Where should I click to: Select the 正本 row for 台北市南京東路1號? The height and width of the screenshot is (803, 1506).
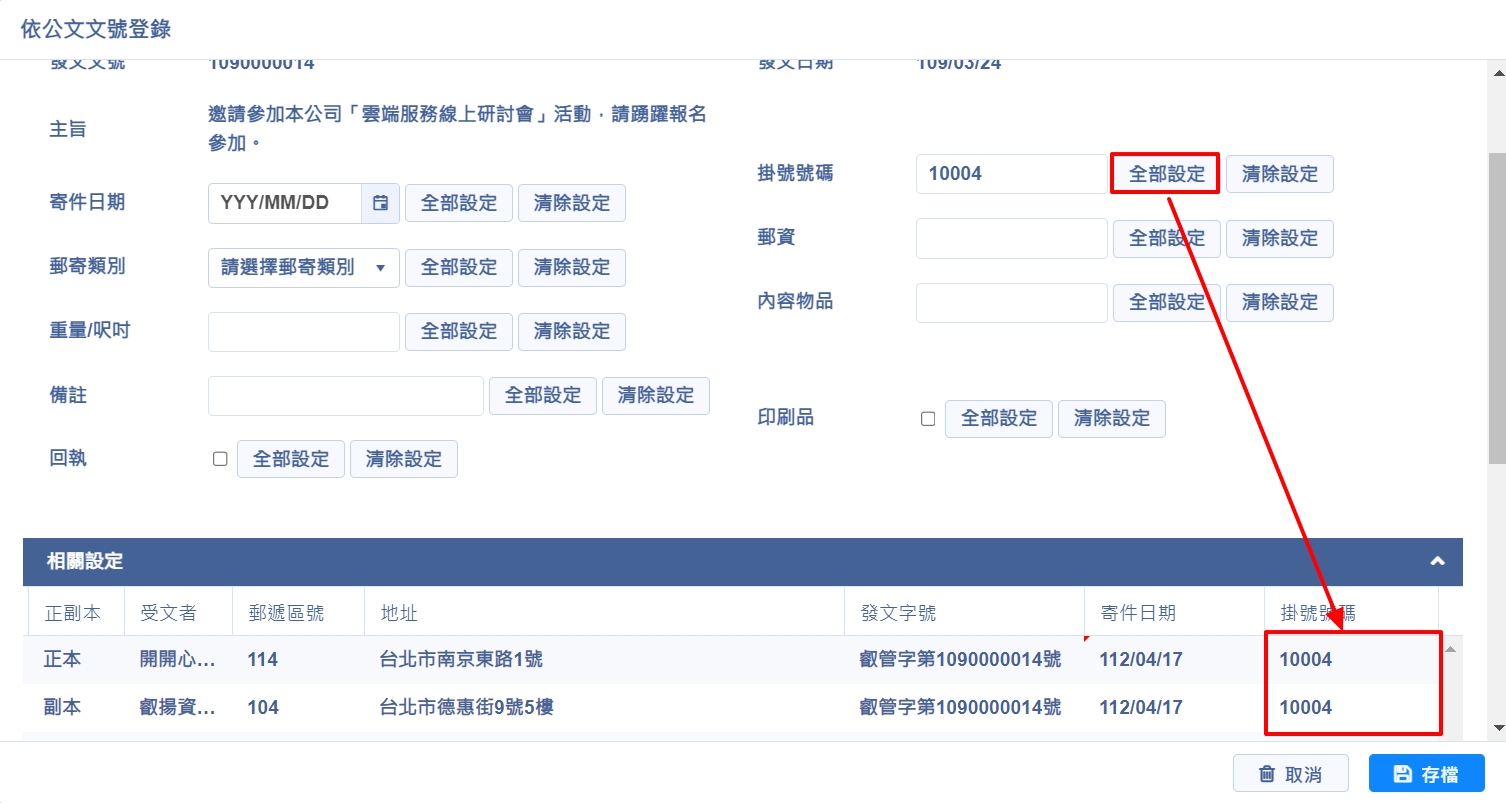(461, 660)
